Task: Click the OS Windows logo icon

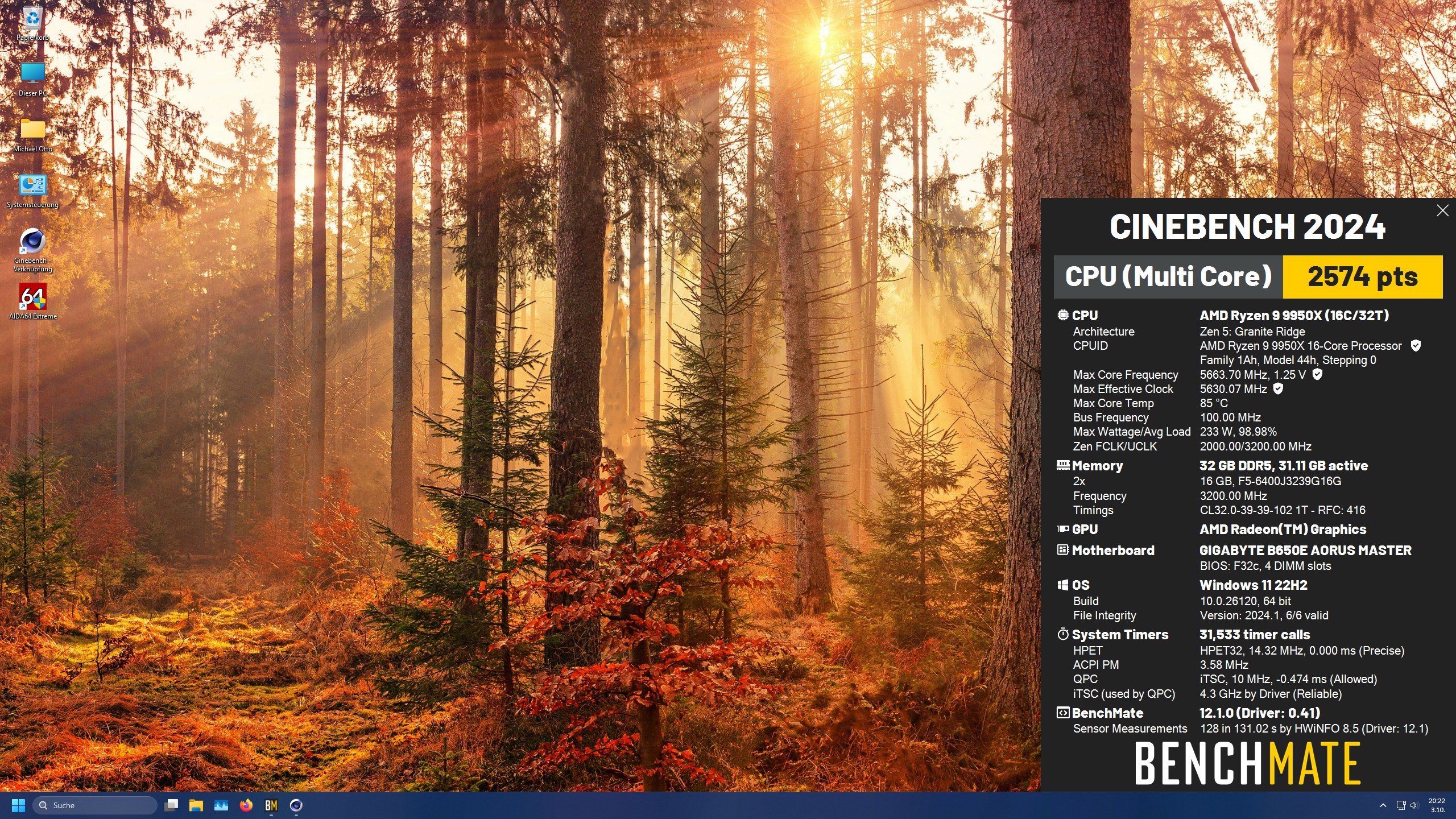Action: pos(1063,585)
